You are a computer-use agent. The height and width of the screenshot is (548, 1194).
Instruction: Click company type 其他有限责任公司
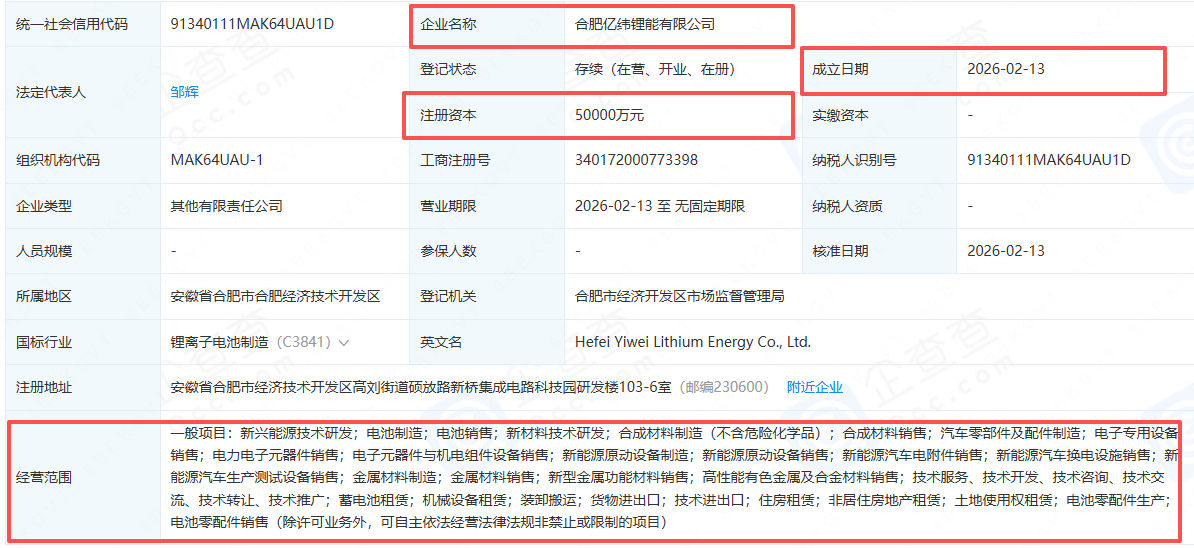(226, 206)
